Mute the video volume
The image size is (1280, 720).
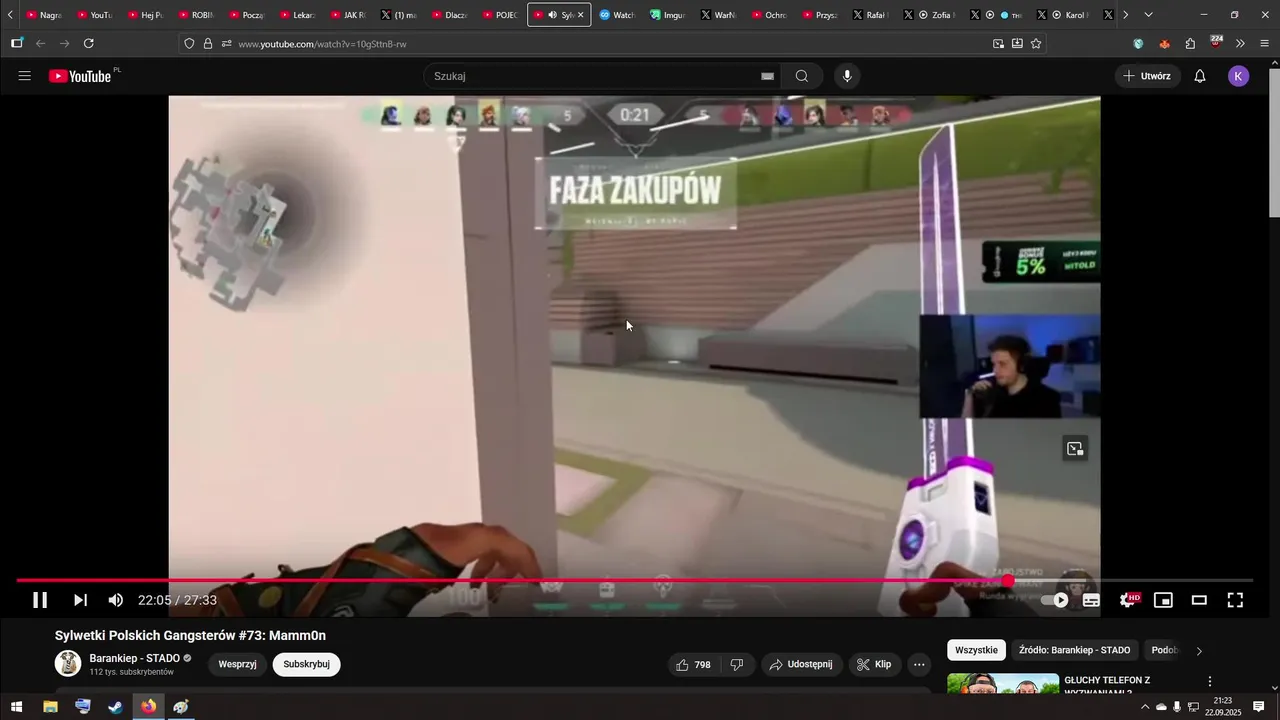click(116, 600)
